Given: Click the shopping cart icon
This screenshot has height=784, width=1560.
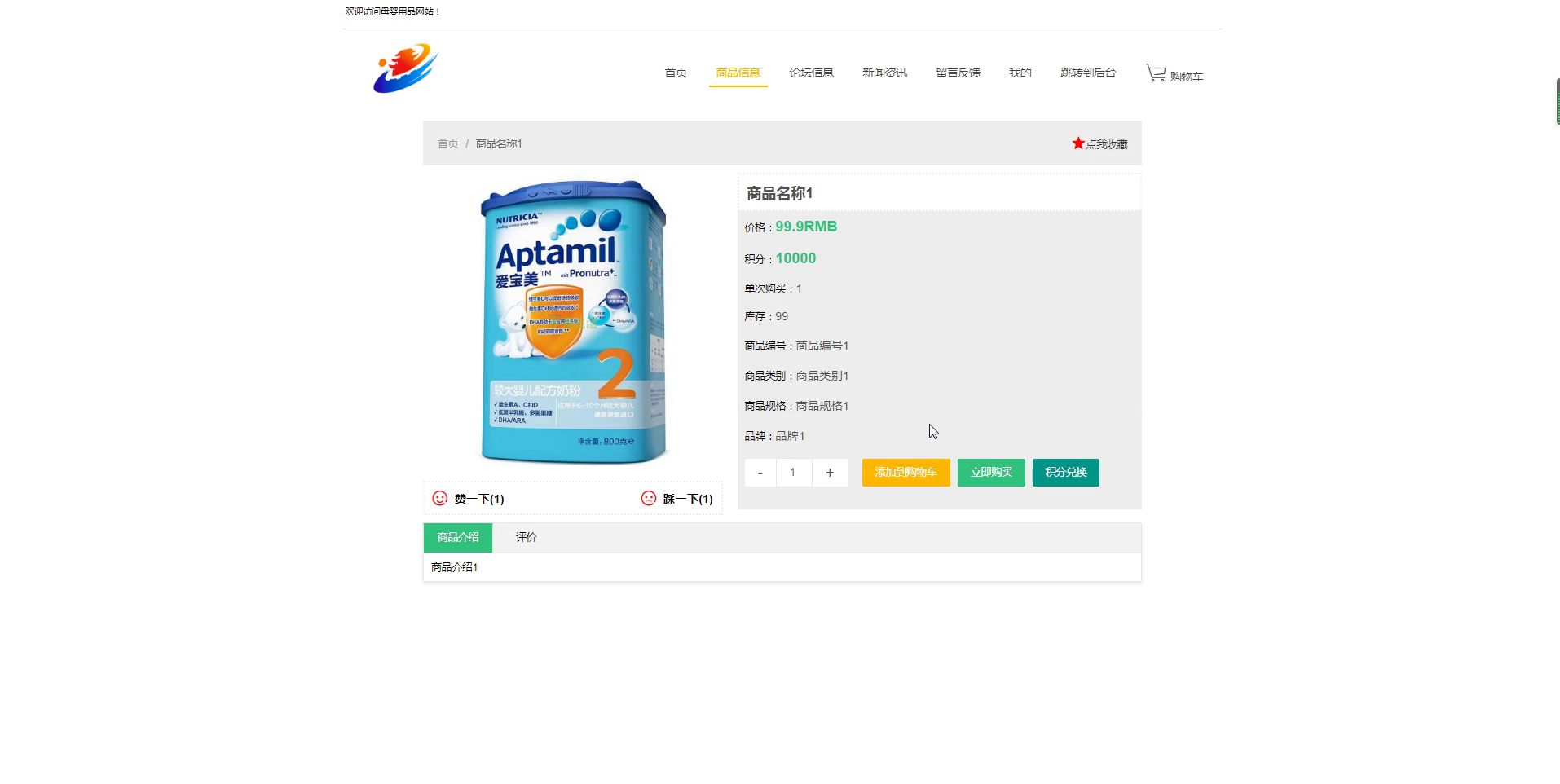Looking at the screenshot, I should (1156, 73).
